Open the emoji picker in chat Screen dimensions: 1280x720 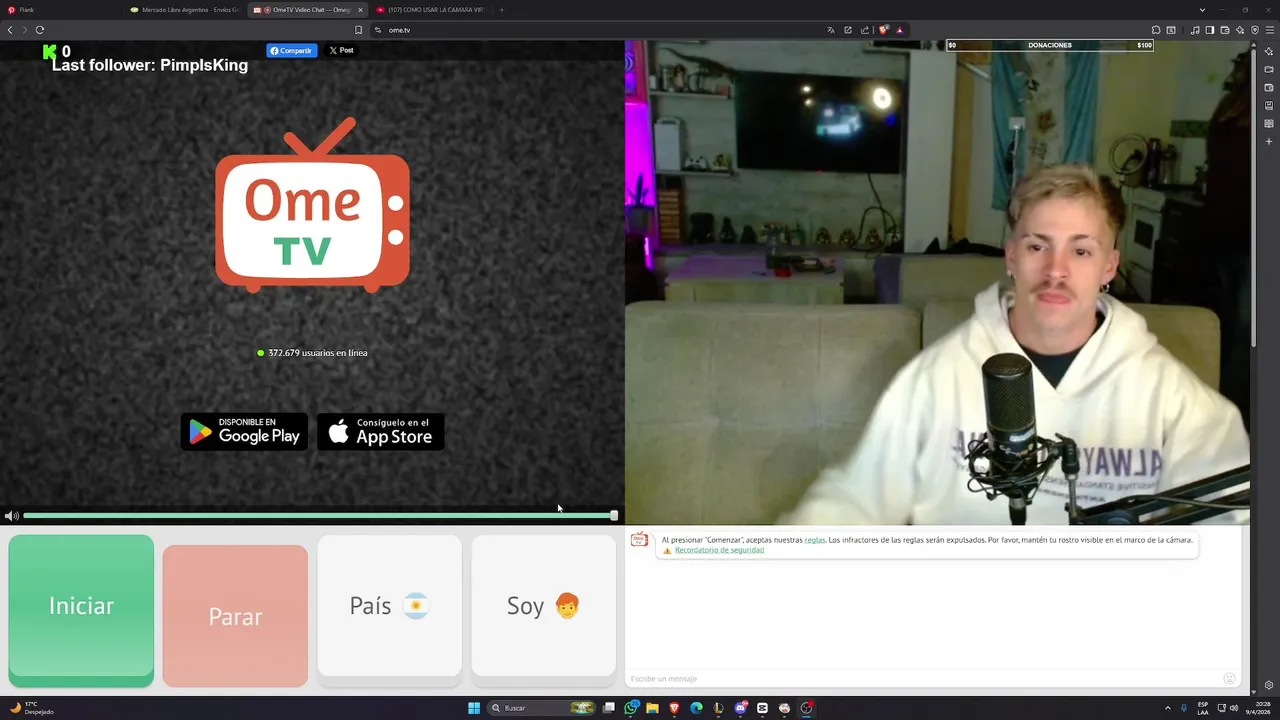pos(1229,679)
